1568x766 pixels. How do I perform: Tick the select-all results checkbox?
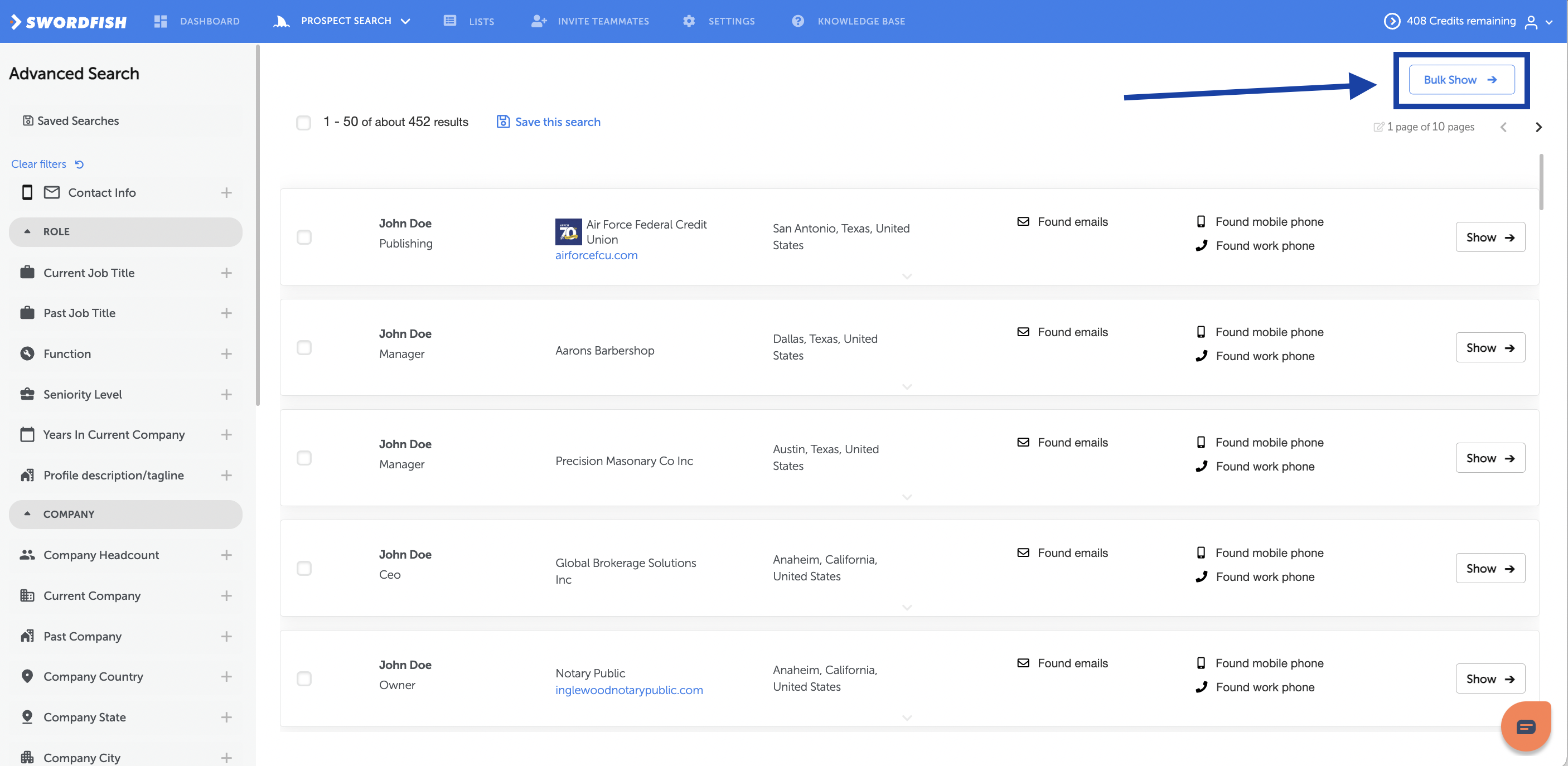pyautogui.click(x=303, y=122)
